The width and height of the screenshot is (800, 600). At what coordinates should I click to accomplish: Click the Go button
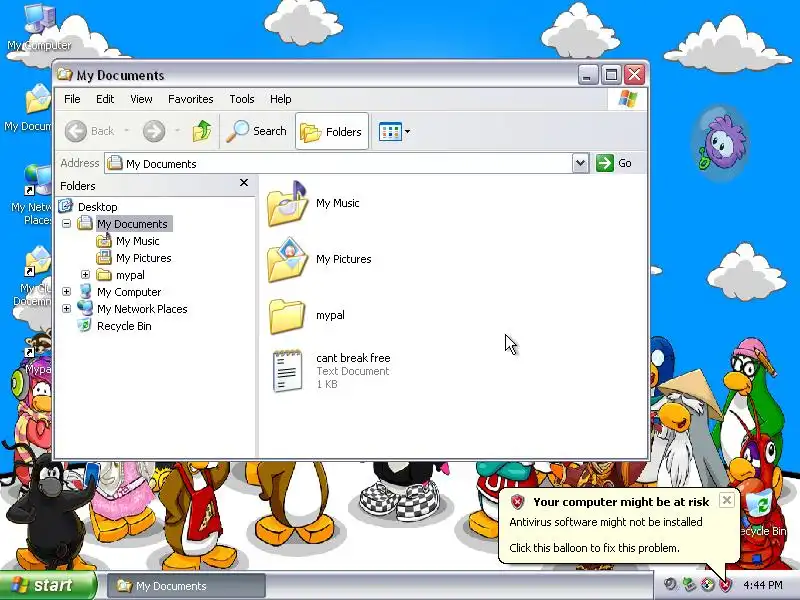click(x=614, y=163)
